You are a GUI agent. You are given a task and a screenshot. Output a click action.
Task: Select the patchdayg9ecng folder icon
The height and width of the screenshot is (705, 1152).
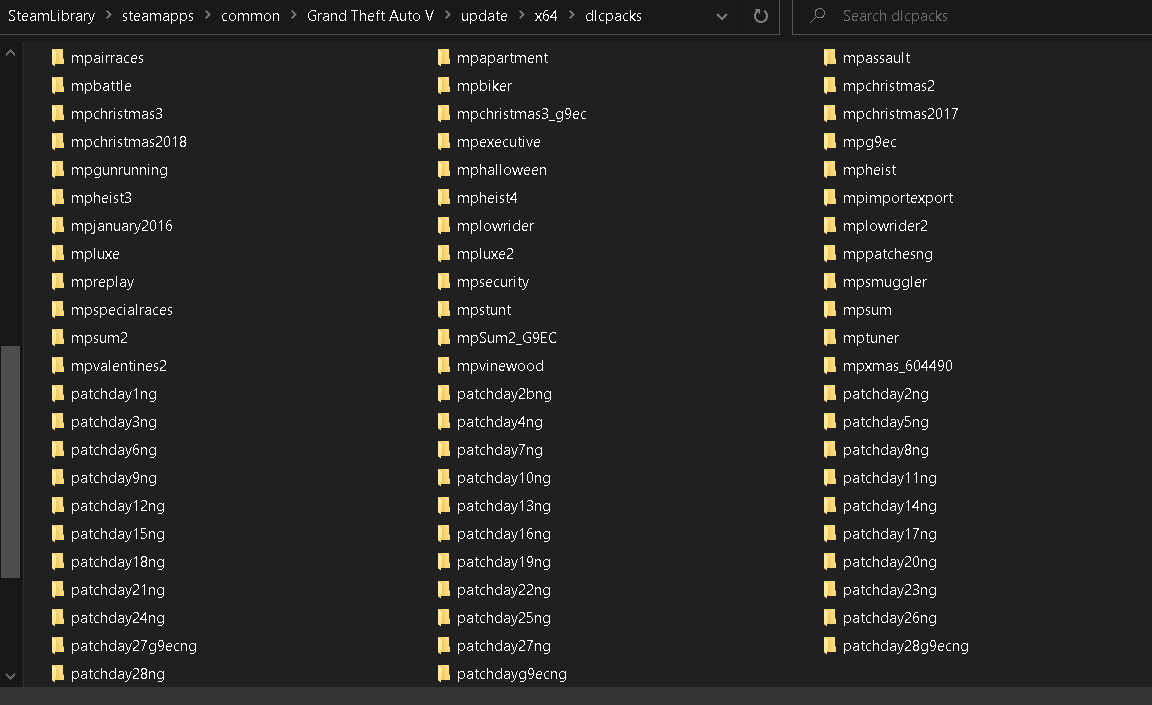[x=444, y=673]
